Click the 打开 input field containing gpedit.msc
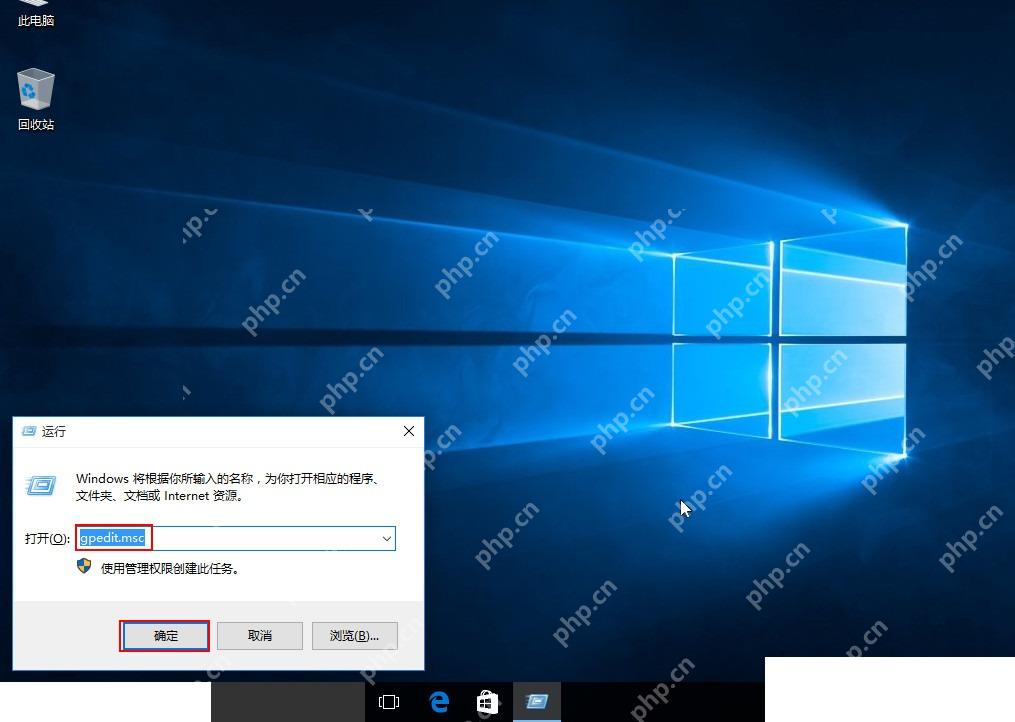Viewport: 1015px width, 722px height. (236, 539)
